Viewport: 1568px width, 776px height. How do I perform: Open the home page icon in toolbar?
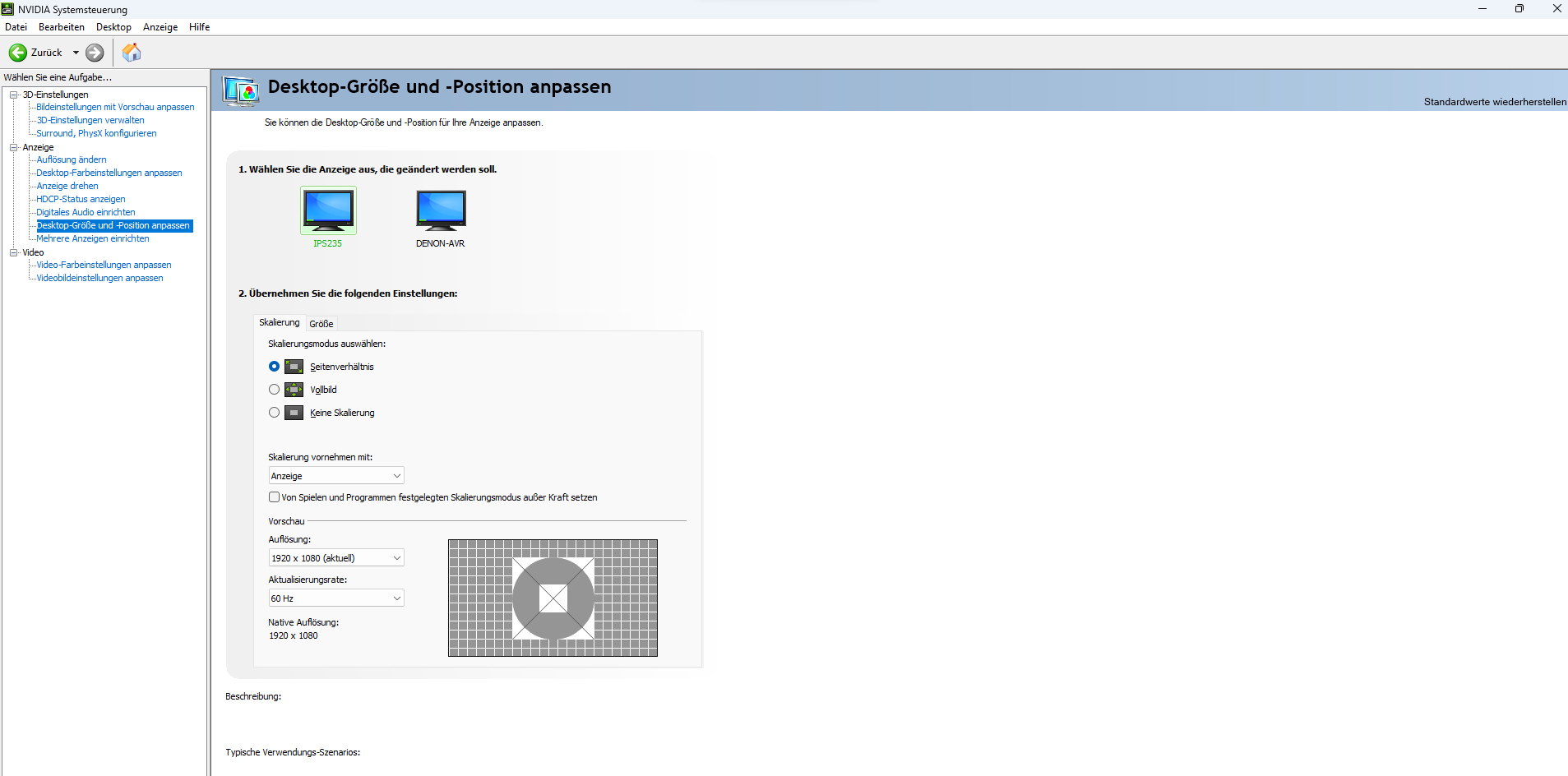132,53
